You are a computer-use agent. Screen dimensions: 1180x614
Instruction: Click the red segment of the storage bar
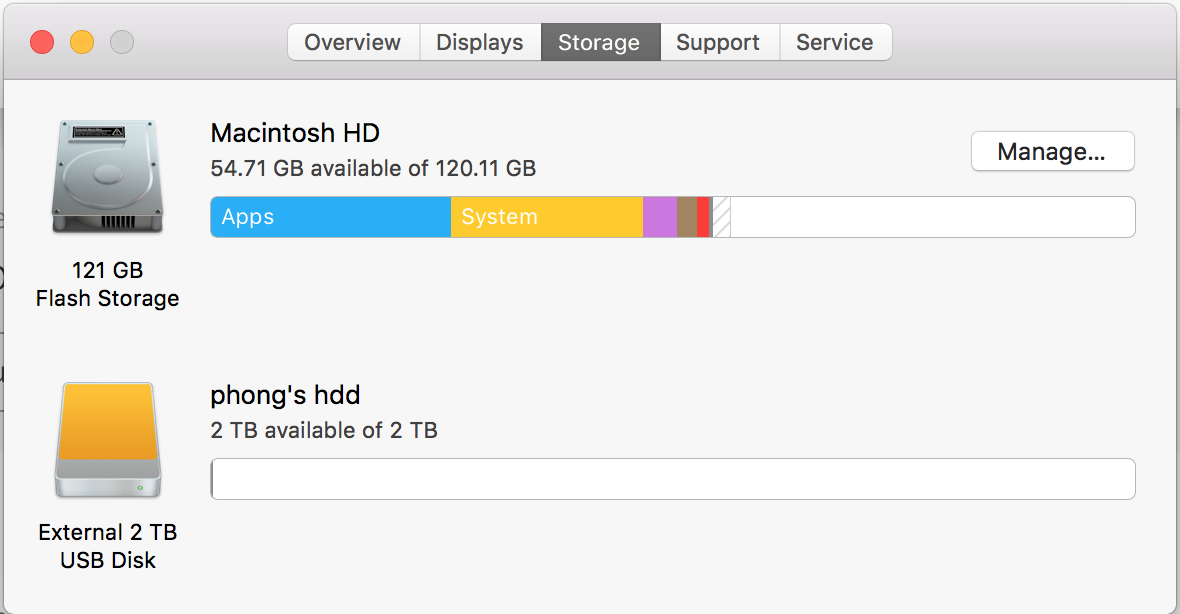point(703,217)
